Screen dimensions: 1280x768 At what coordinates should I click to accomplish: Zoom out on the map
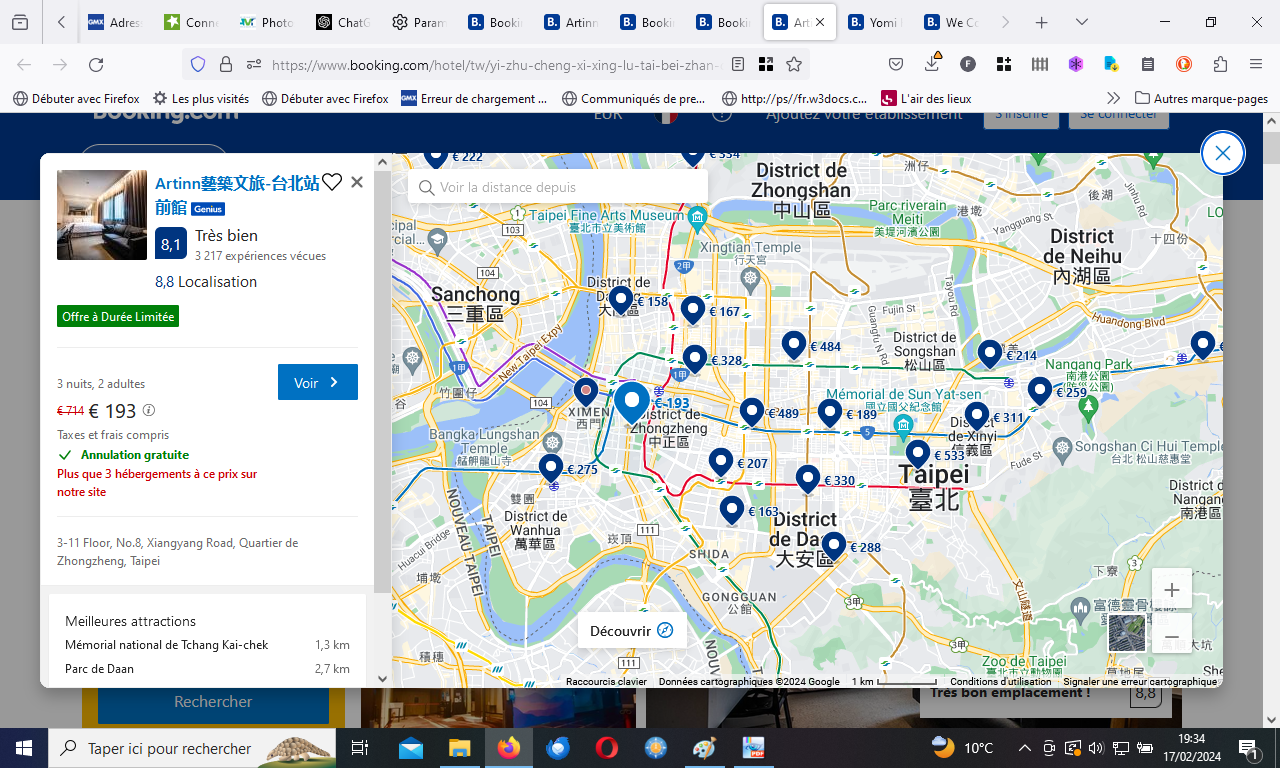(1172, 636)
